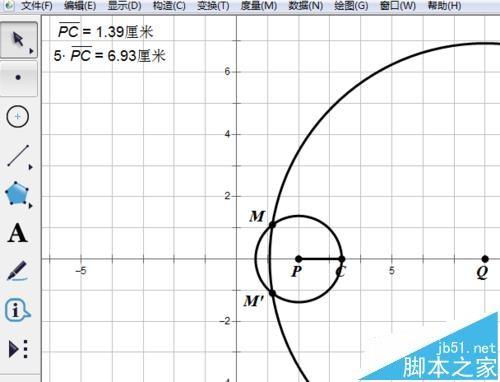Image resolution: width=500 pixels, height=382 pixels.
Task: Click the label Q
Action: [x=482, y=272]
